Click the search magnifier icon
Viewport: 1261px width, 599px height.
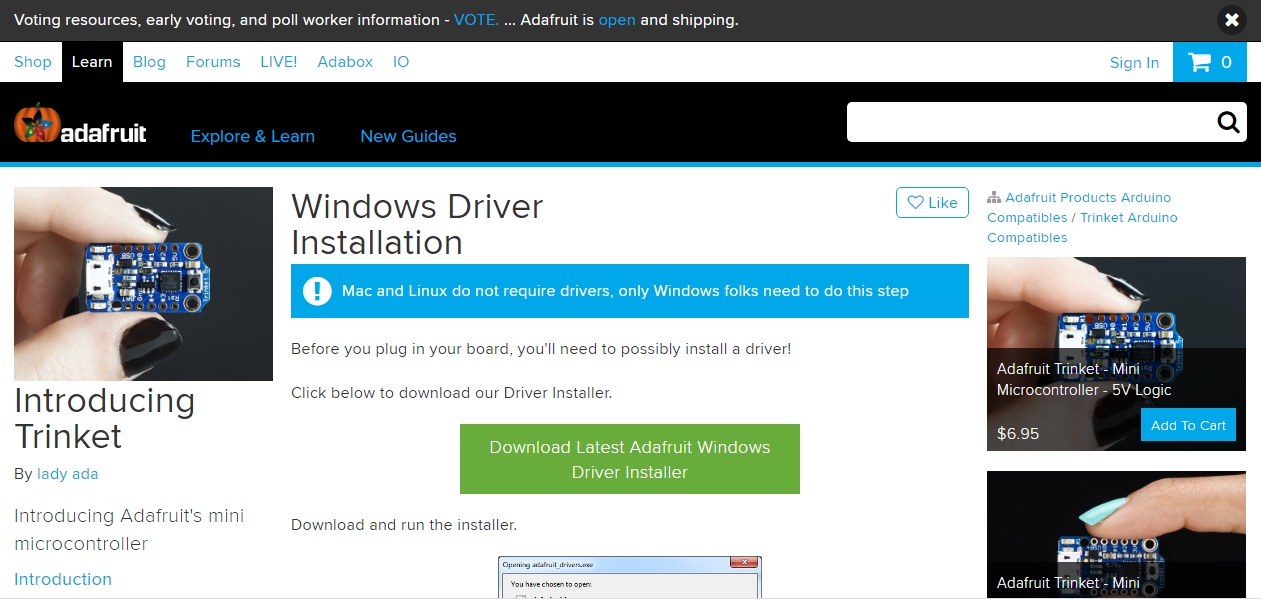[x=1228, y=122]
